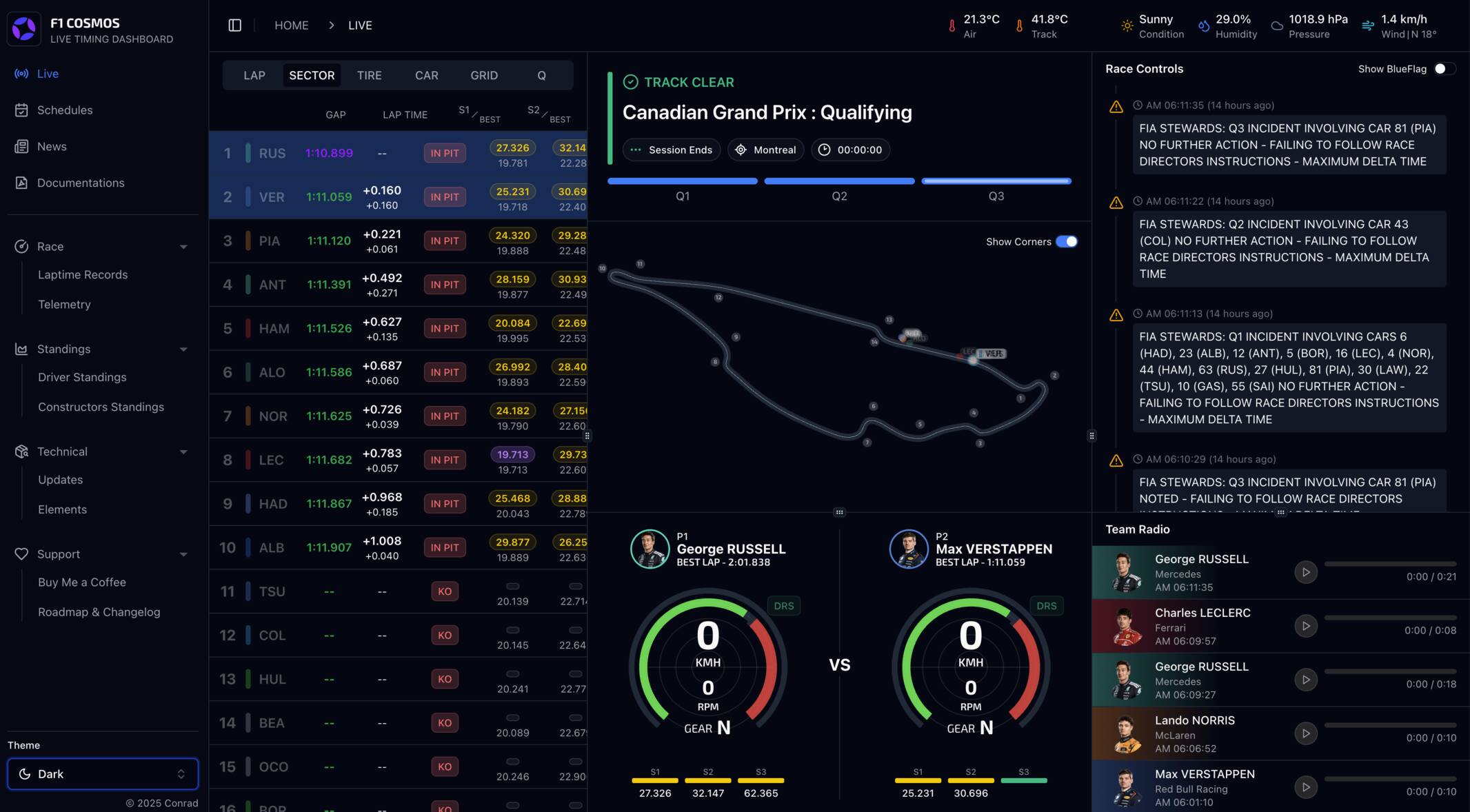The height and width of the screenshot is (812, 1470).
Task: Click the air temperature thermometer icon
Action: (952, 26)
